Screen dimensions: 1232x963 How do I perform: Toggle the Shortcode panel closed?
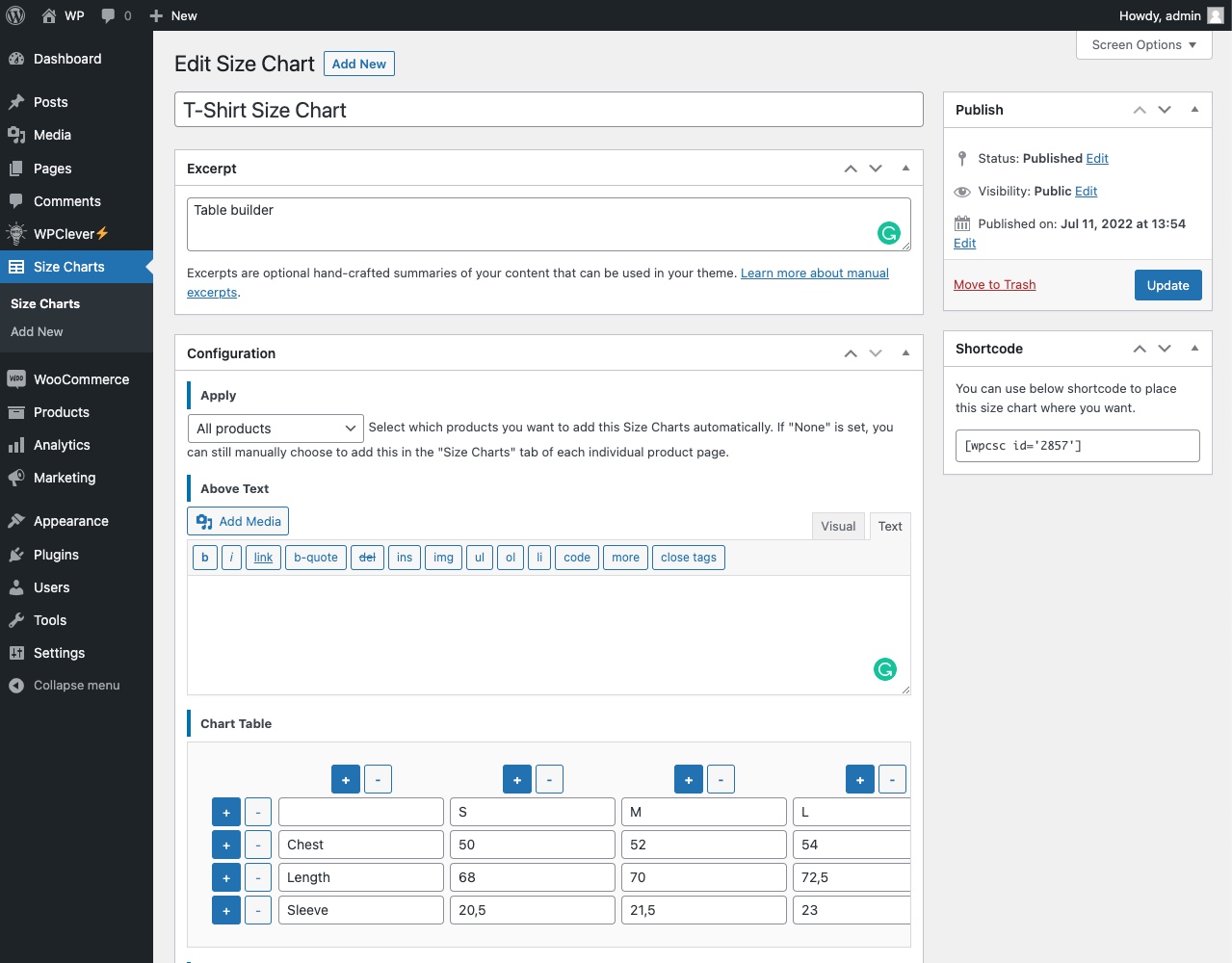tap(1194, 349)
